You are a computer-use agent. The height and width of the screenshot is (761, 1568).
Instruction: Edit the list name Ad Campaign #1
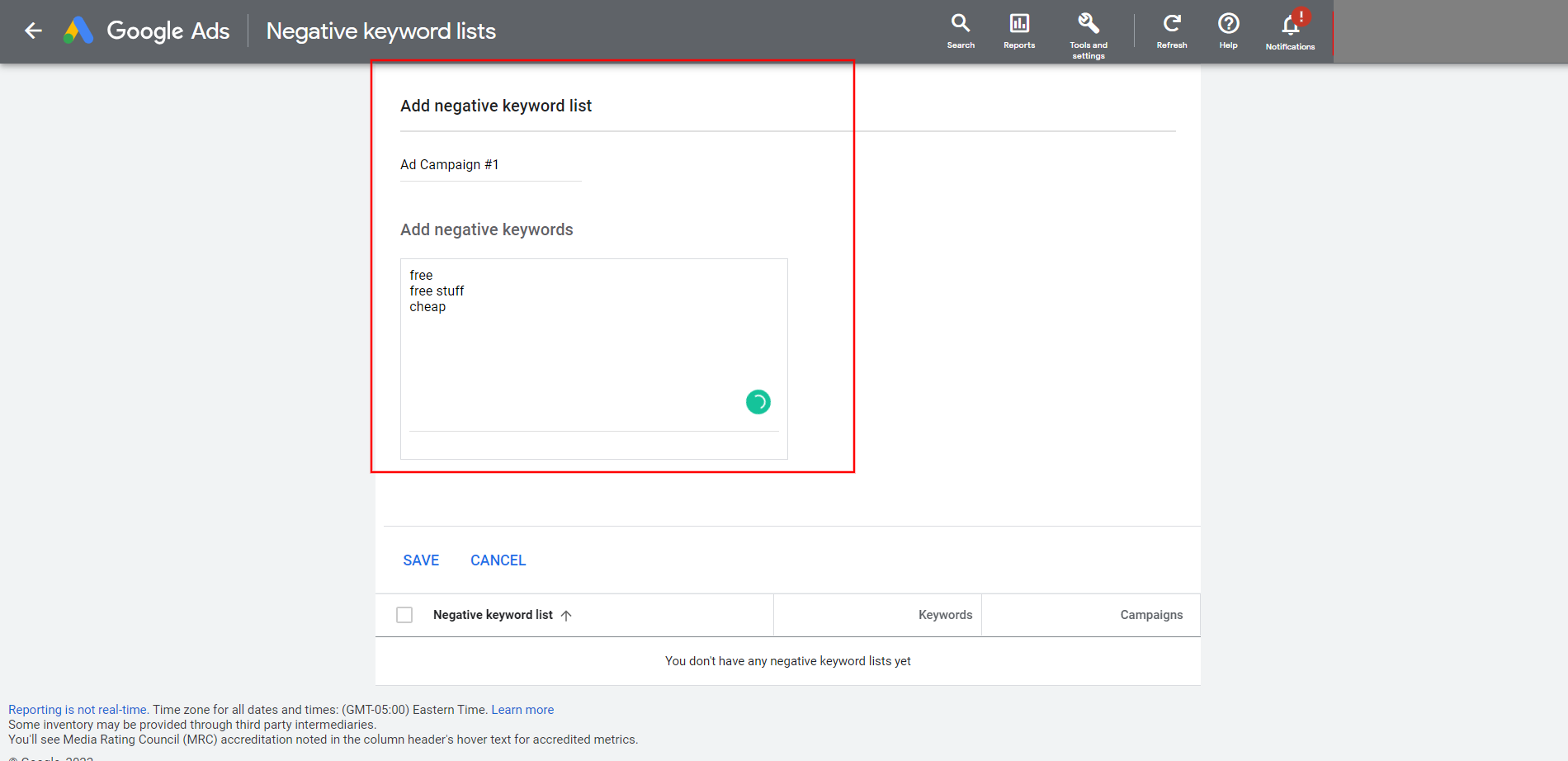pos(490,165)
